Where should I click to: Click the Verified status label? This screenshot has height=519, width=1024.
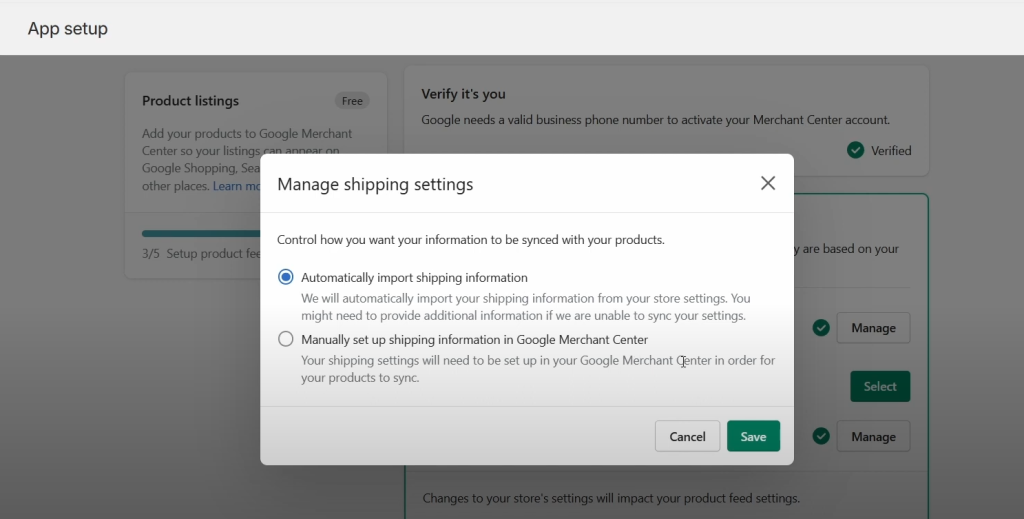(x=891, y=150)
